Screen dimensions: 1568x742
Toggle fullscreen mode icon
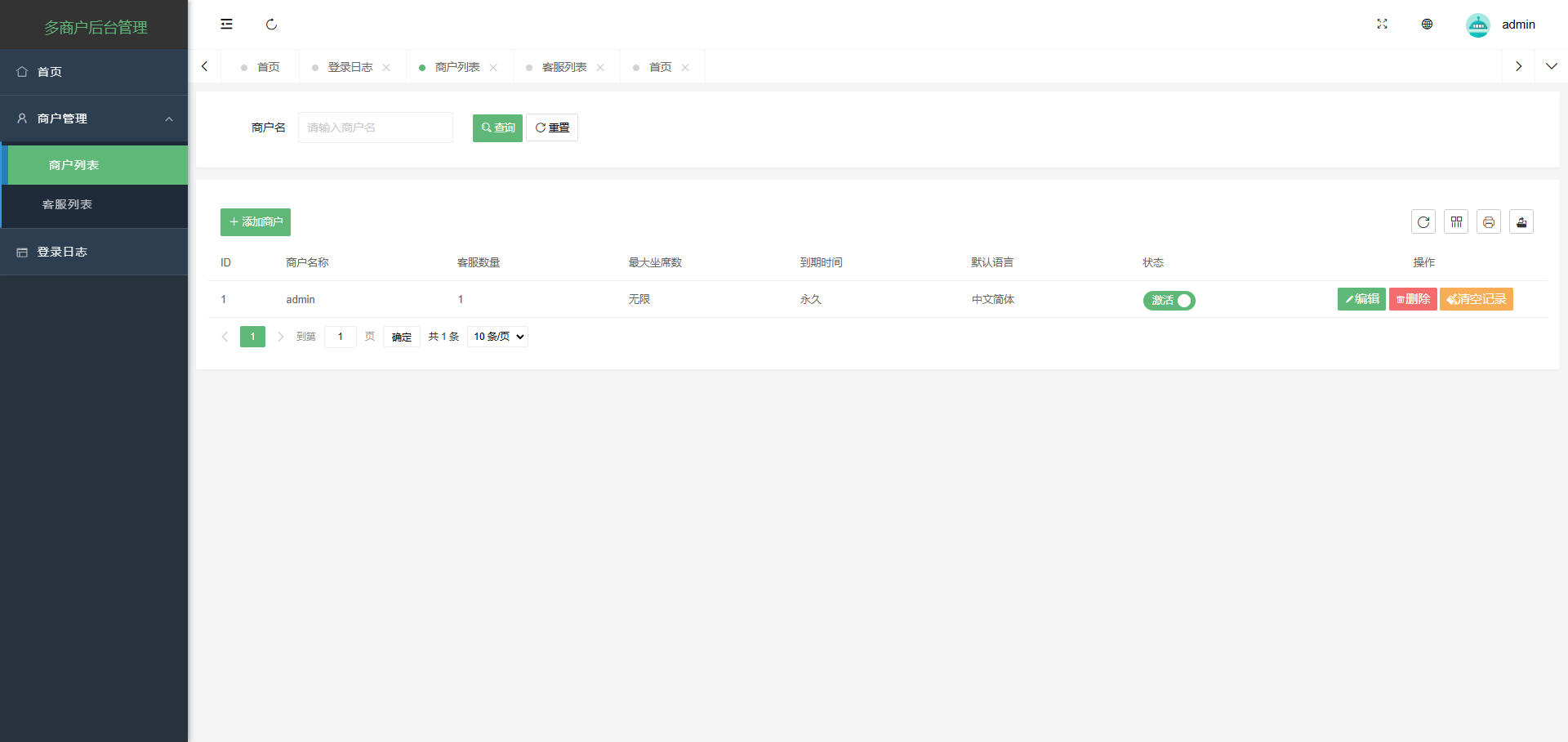(x=1382, y=24)
